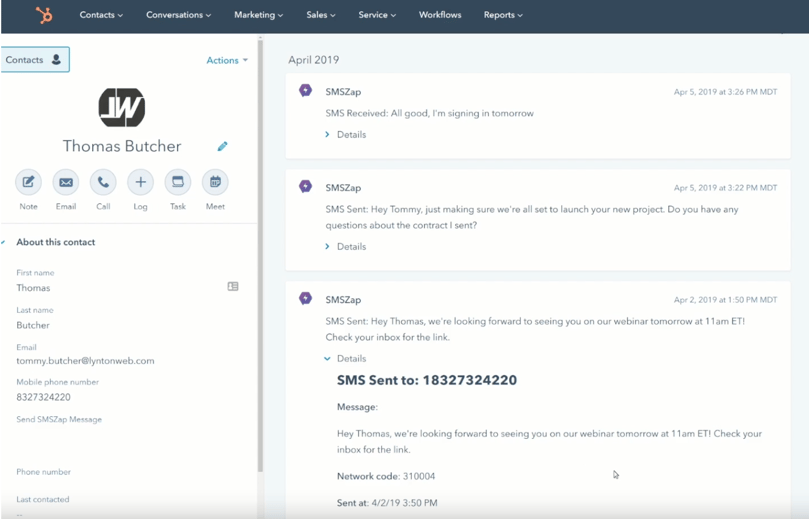The width and height of the screenshot is (809, 519).
Task: Click the HubSpot sprocket logo
Action: click(44, 15)
